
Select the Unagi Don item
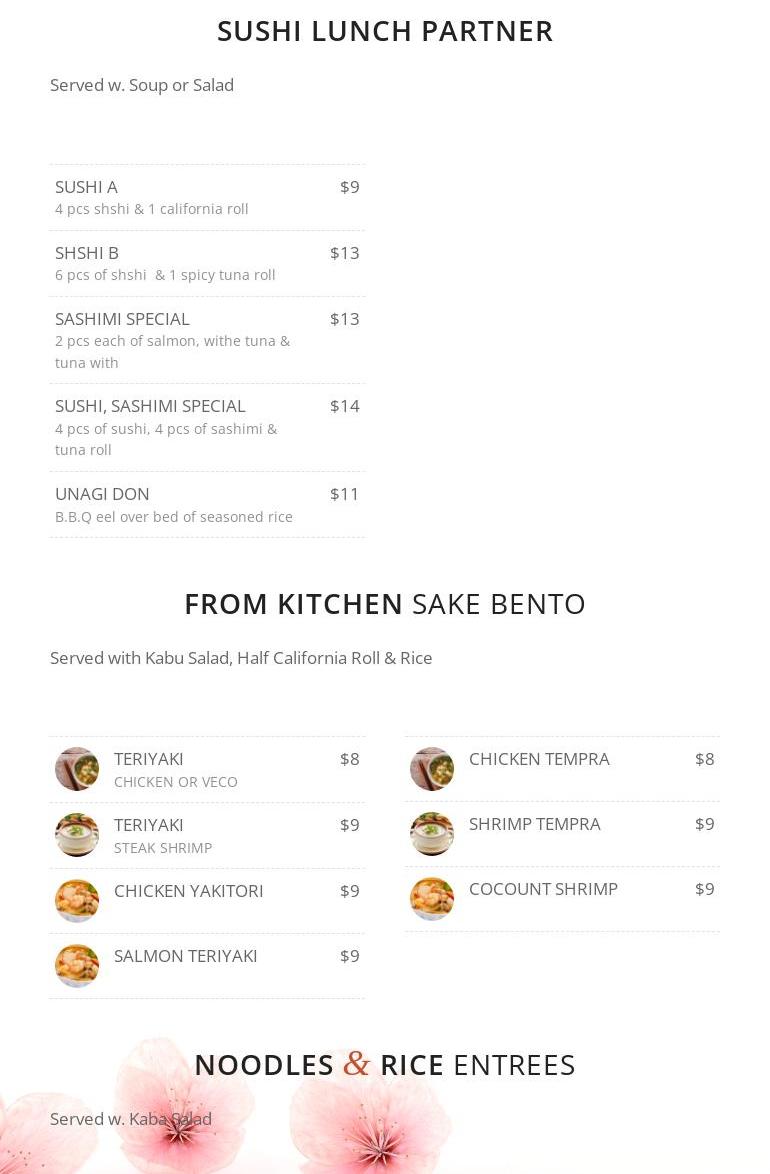point(207,505)
